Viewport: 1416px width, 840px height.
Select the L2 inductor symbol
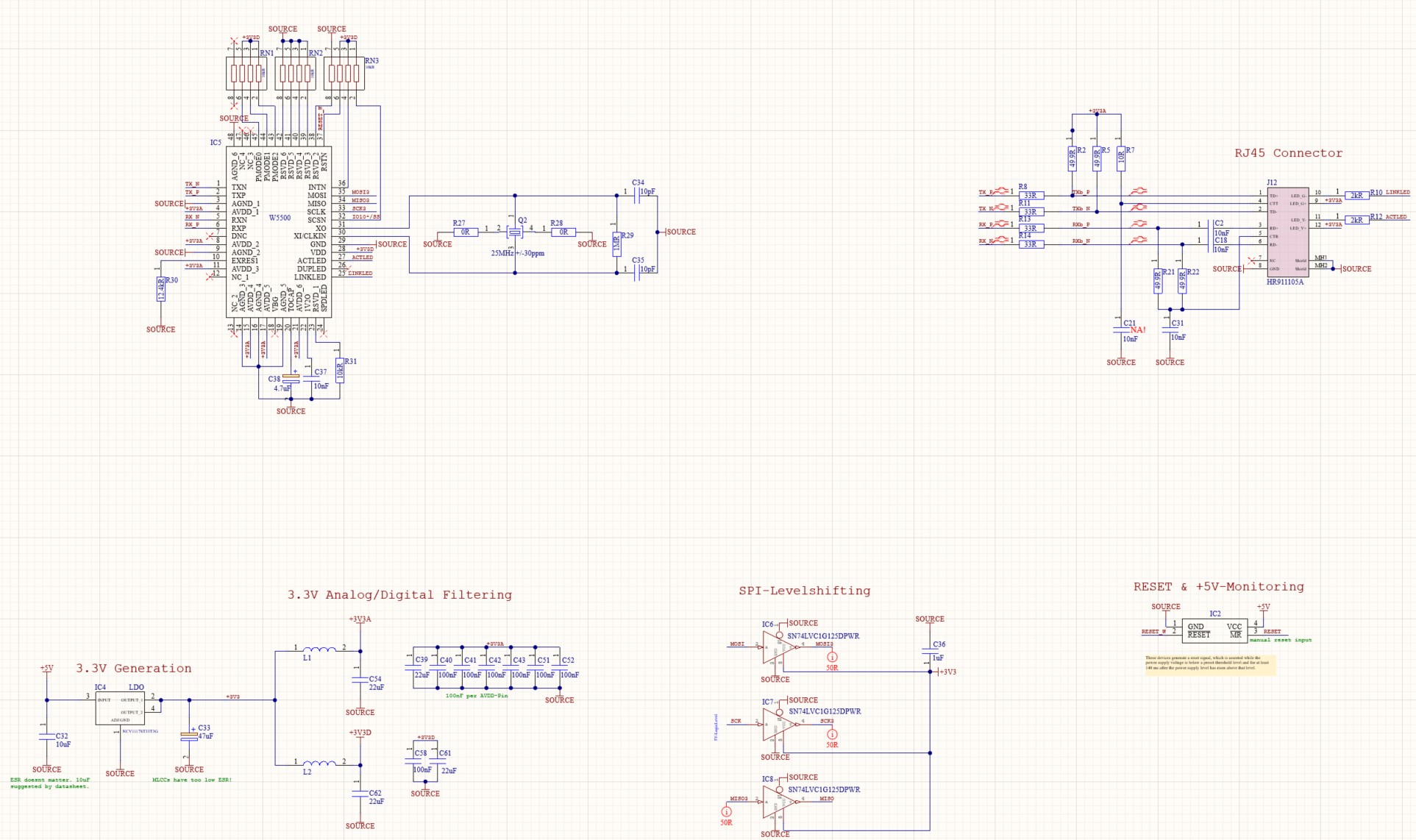(319, 764)
